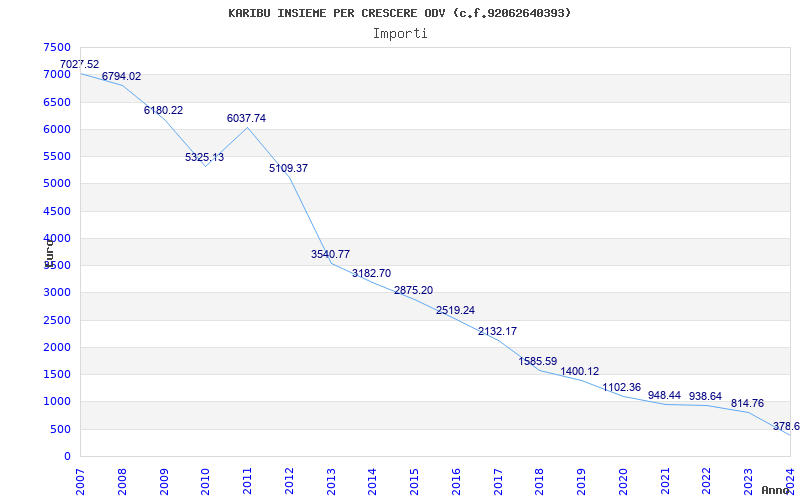Select the 5109.37 data label
800x500 pixels.
pos(288,168)
